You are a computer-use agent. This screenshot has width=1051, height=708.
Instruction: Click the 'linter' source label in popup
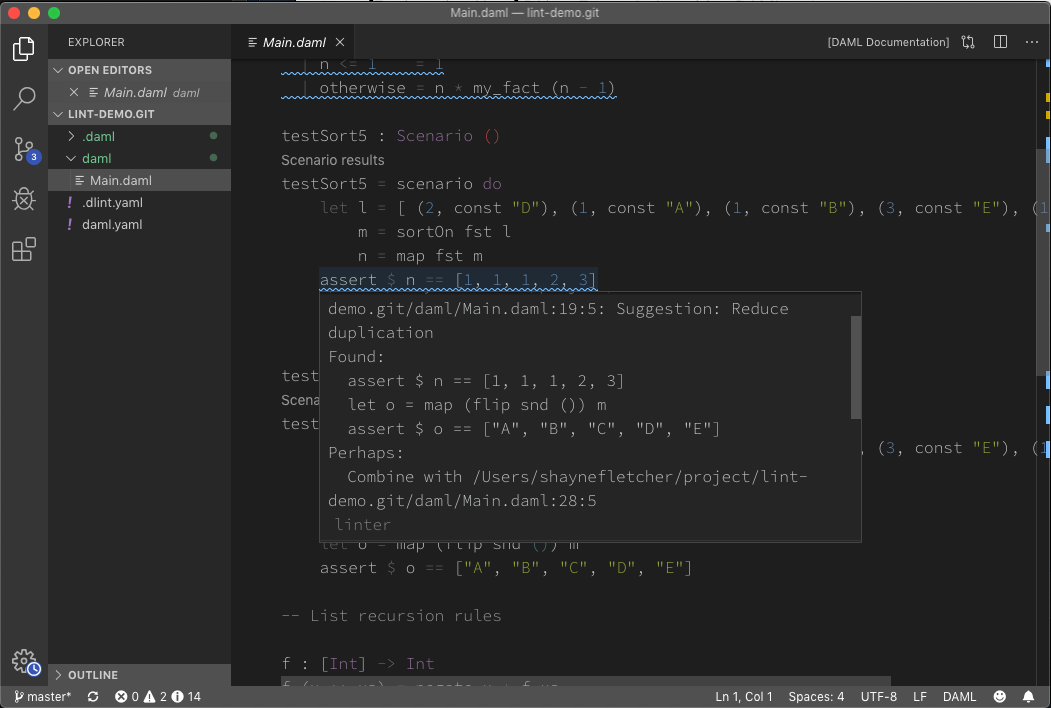click(362, 525)
